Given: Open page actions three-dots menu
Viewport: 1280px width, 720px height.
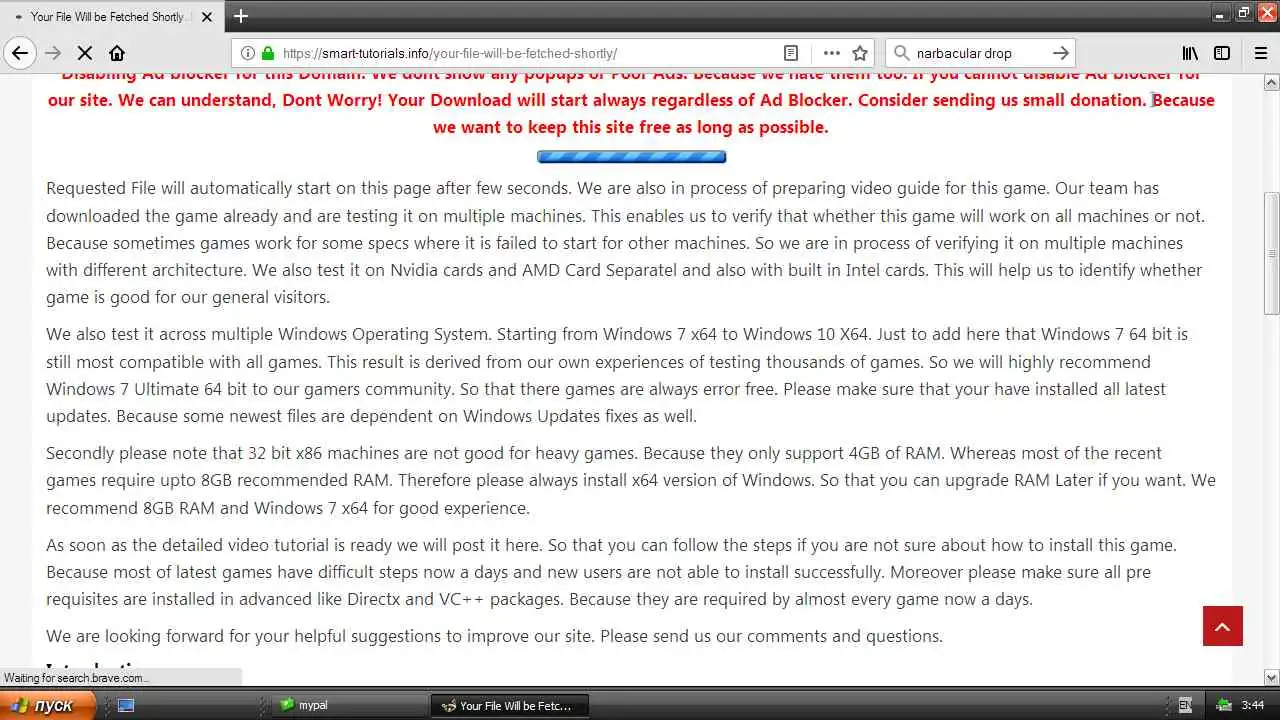Looking at the screenshot, I should click(831, 53).
